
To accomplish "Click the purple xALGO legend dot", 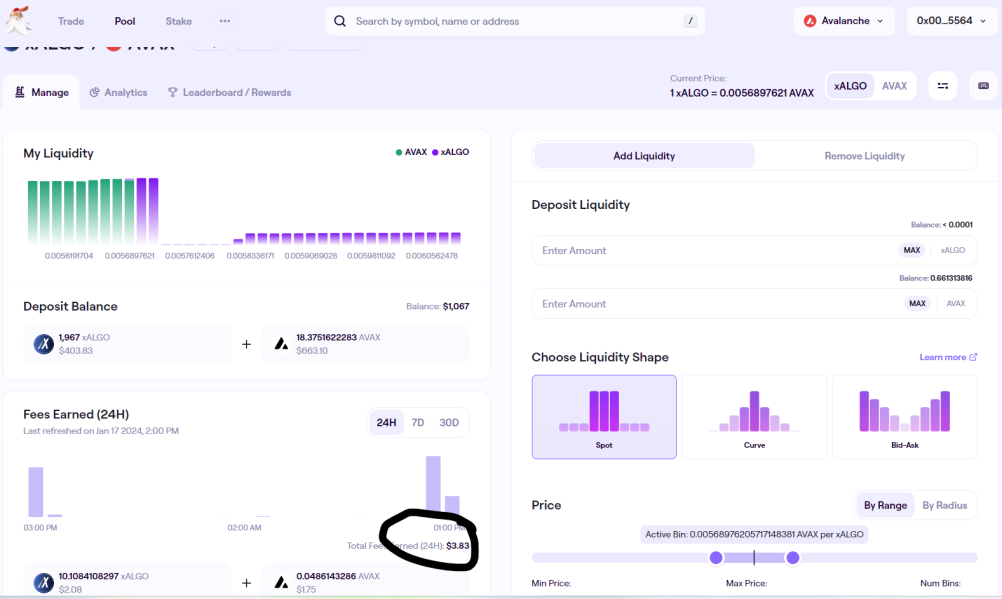I will click(435, 152).
